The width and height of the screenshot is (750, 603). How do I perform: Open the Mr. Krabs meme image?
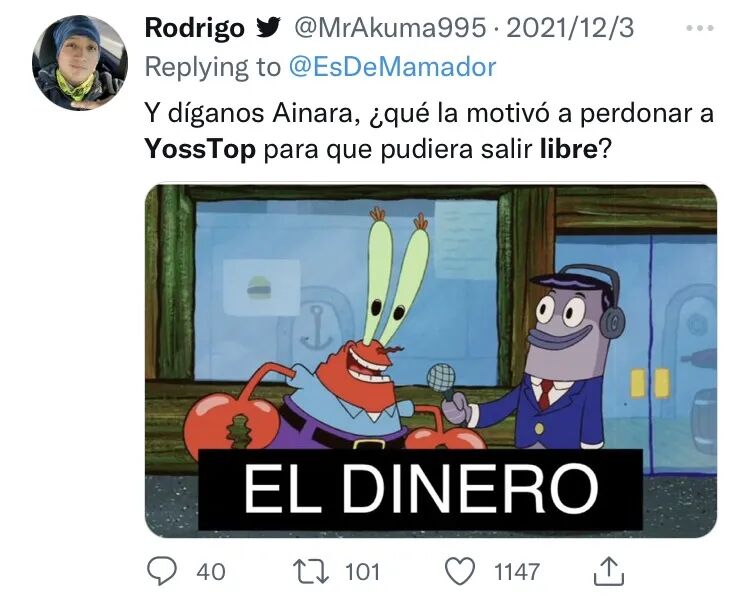(x=430, y=361)
